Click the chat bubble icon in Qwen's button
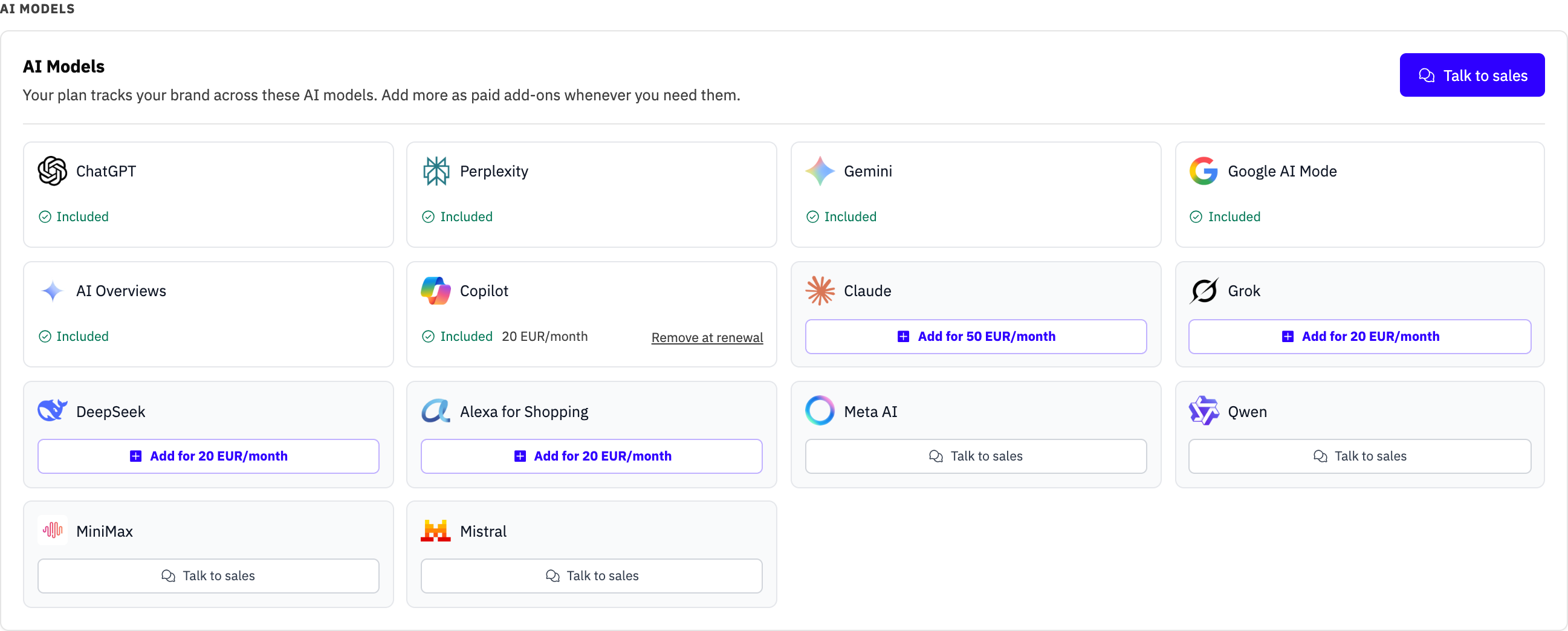Viewport: 1568px width, 631px height. (1320, 457)
